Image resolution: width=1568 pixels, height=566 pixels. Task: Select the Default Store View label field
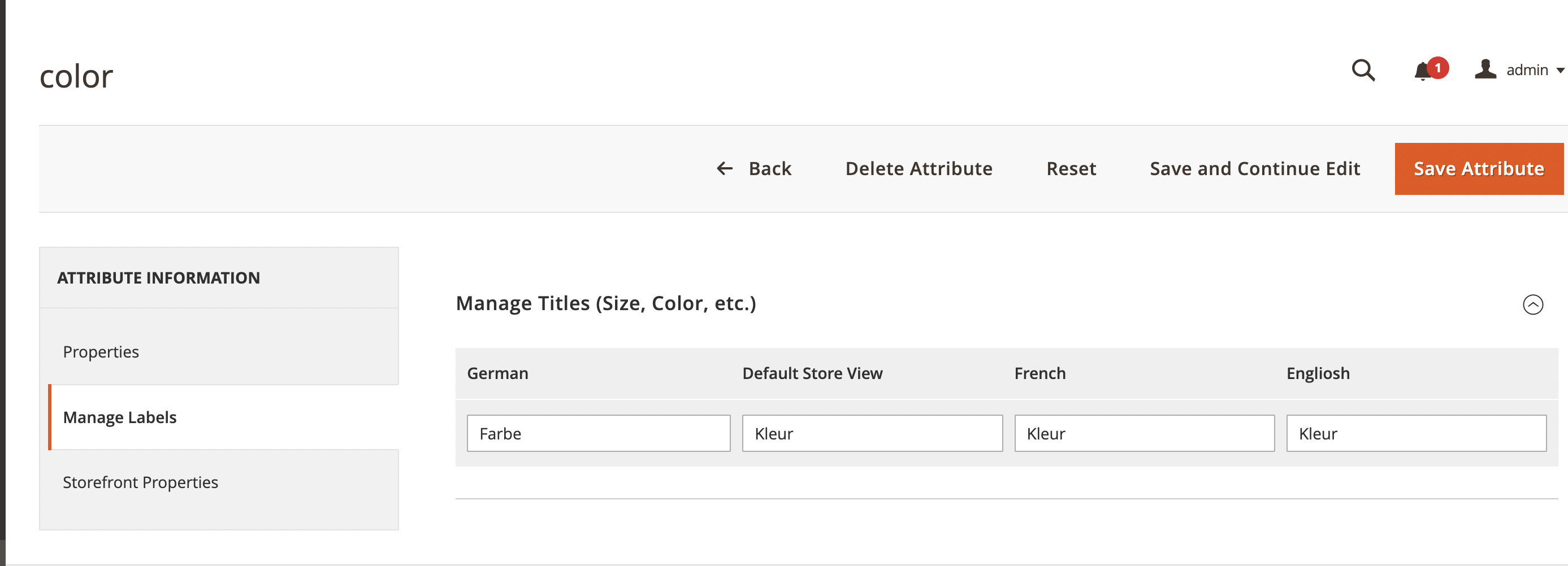click(x=872, y=433)
